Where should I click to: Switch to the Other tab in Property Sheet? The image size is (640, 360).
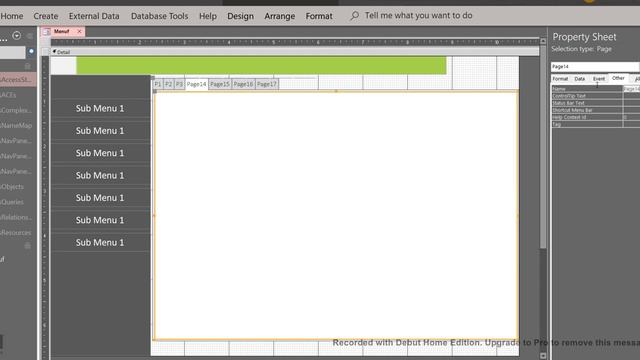click(x=618, y=78)
